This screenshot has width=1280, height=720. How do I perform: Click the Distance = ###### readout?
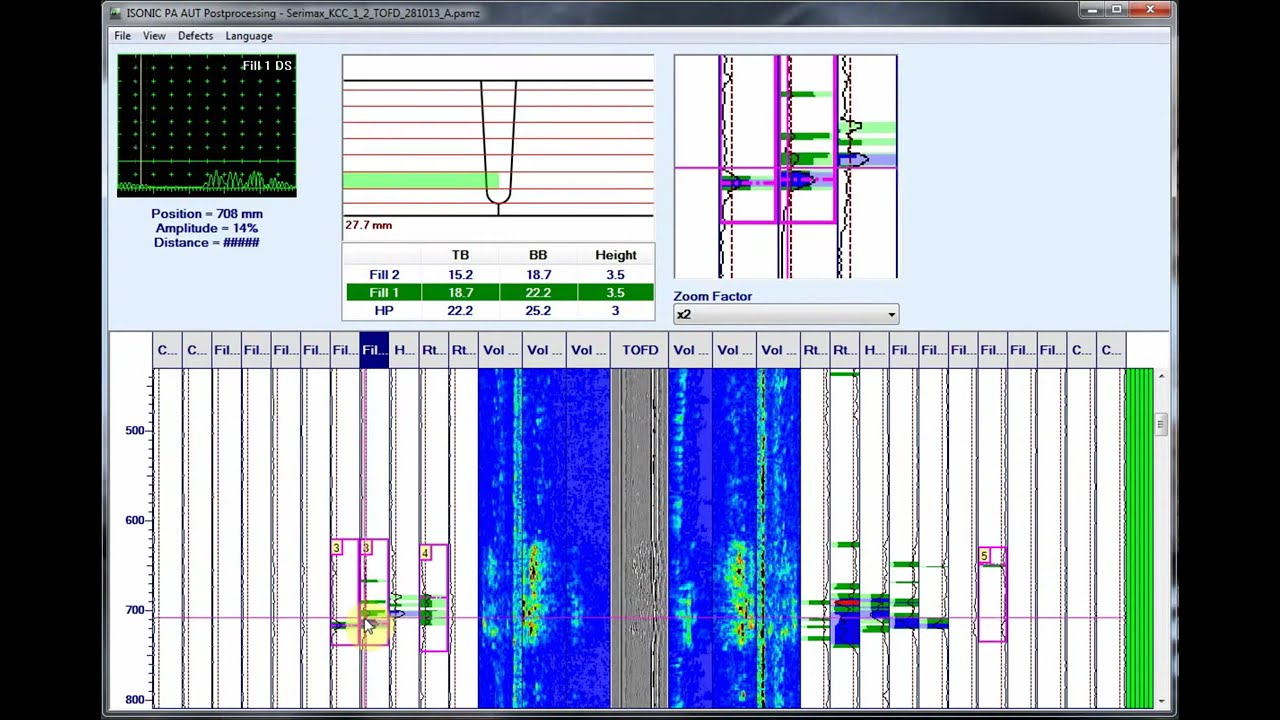click(207, 242)
